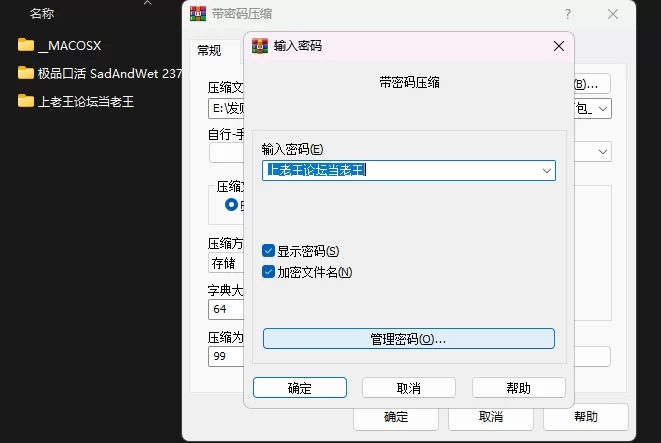Open 管理密码 password manager button
Image resolution: width=661 pixels, height=443 pixels.
408,339
